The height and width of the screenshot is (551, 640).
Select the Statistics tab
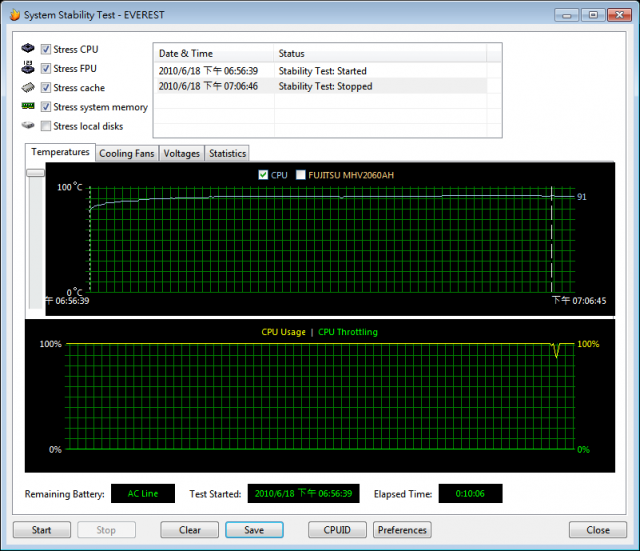(x=227, y=153)
